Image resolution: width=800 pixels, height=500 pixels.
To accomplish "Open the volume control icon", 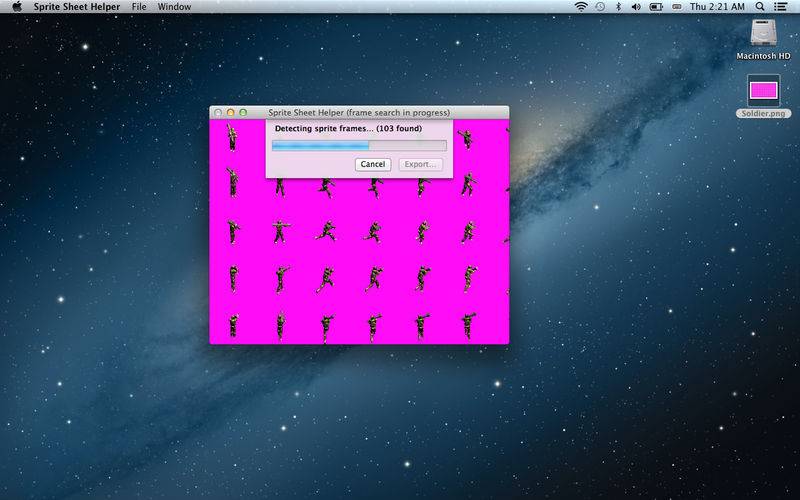I will coord(636,7).
